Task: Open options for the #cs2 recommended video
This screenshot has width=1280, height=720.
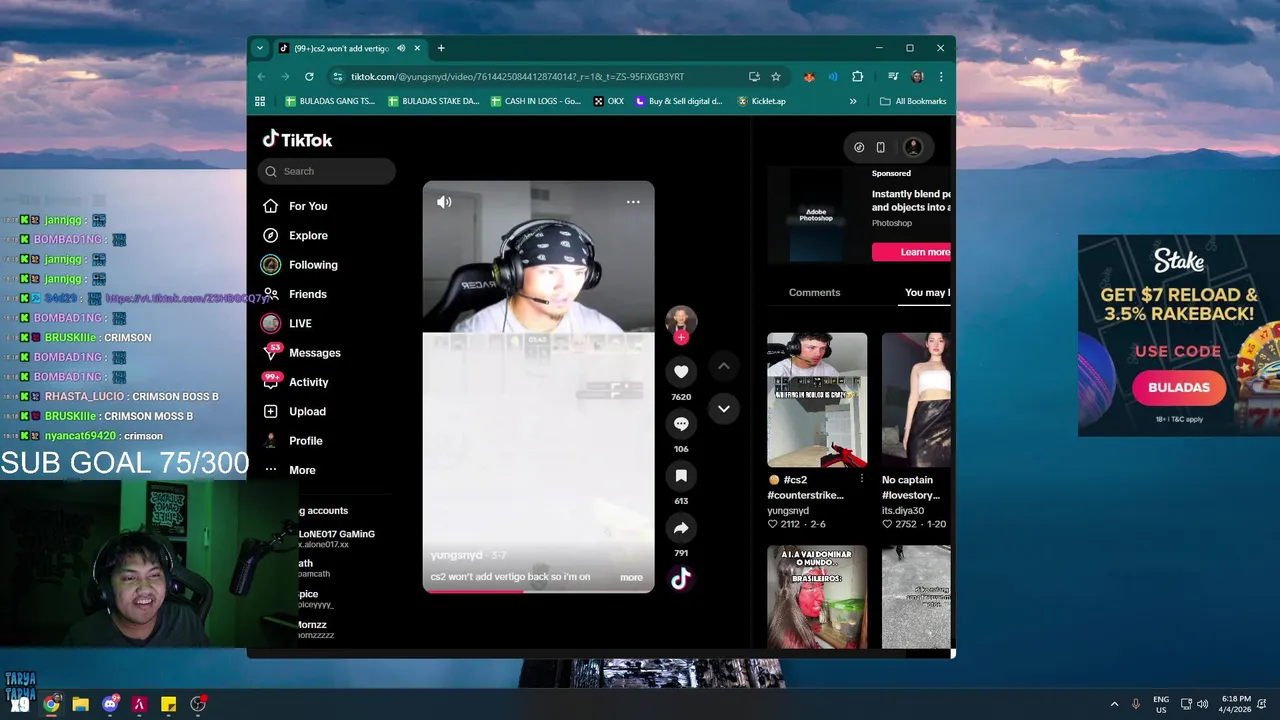Action: (861, 479)
